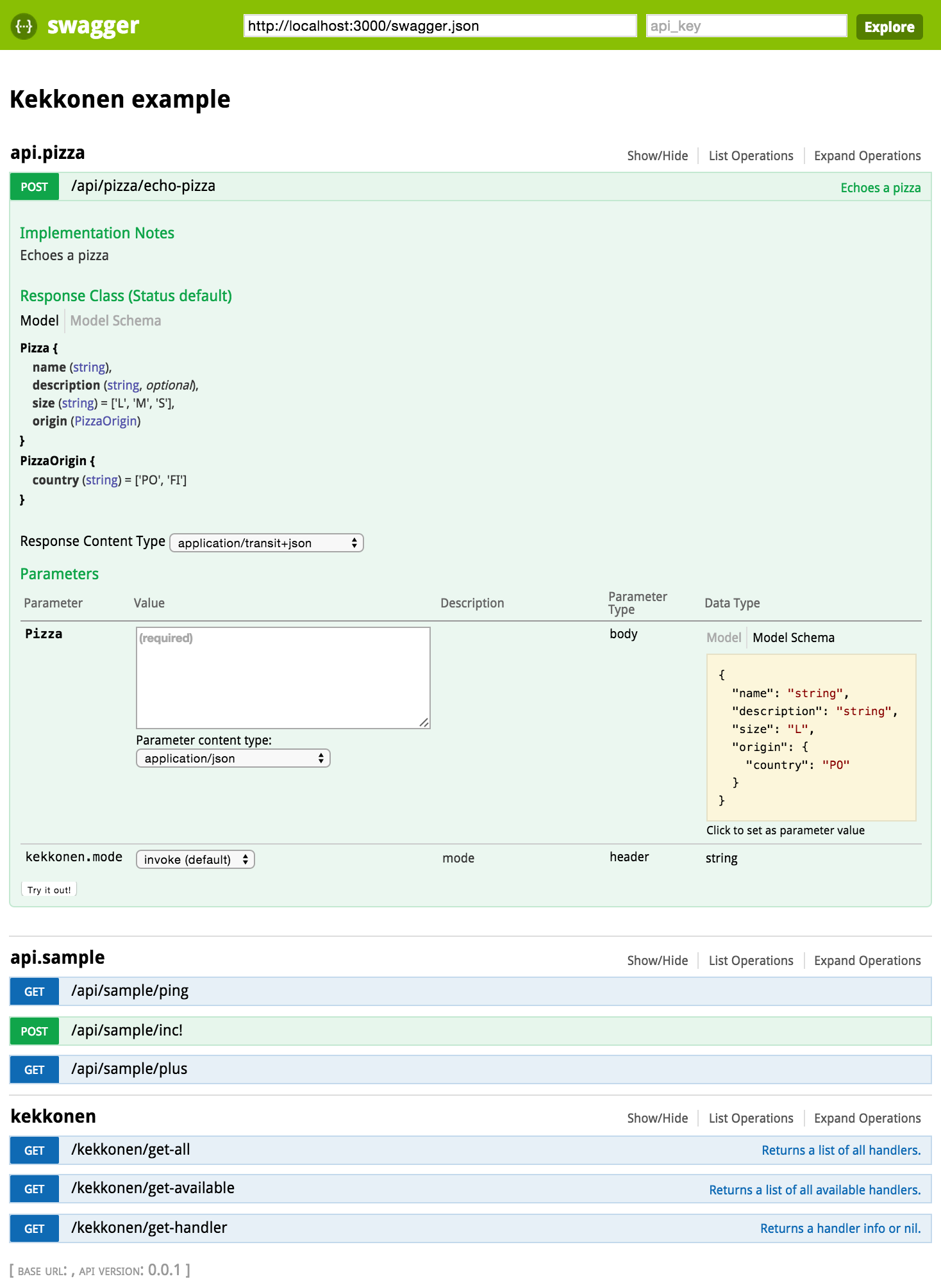Click 'Returns a list of all available handlers.' link
941x1288 pixels.
815,1190
